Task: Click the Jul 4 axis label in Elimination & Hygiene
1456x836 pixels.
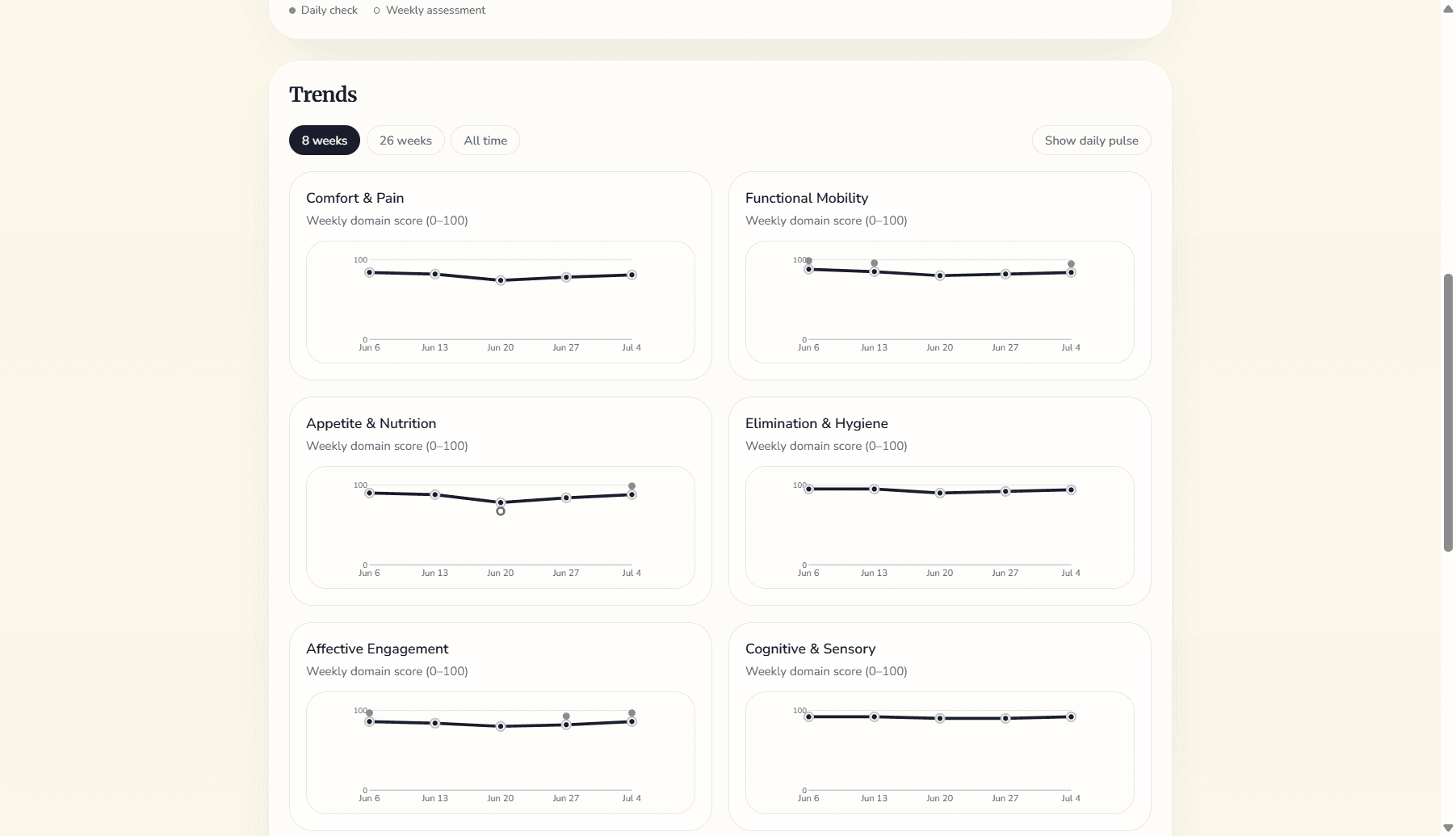Action: (x=1071, y=573)
